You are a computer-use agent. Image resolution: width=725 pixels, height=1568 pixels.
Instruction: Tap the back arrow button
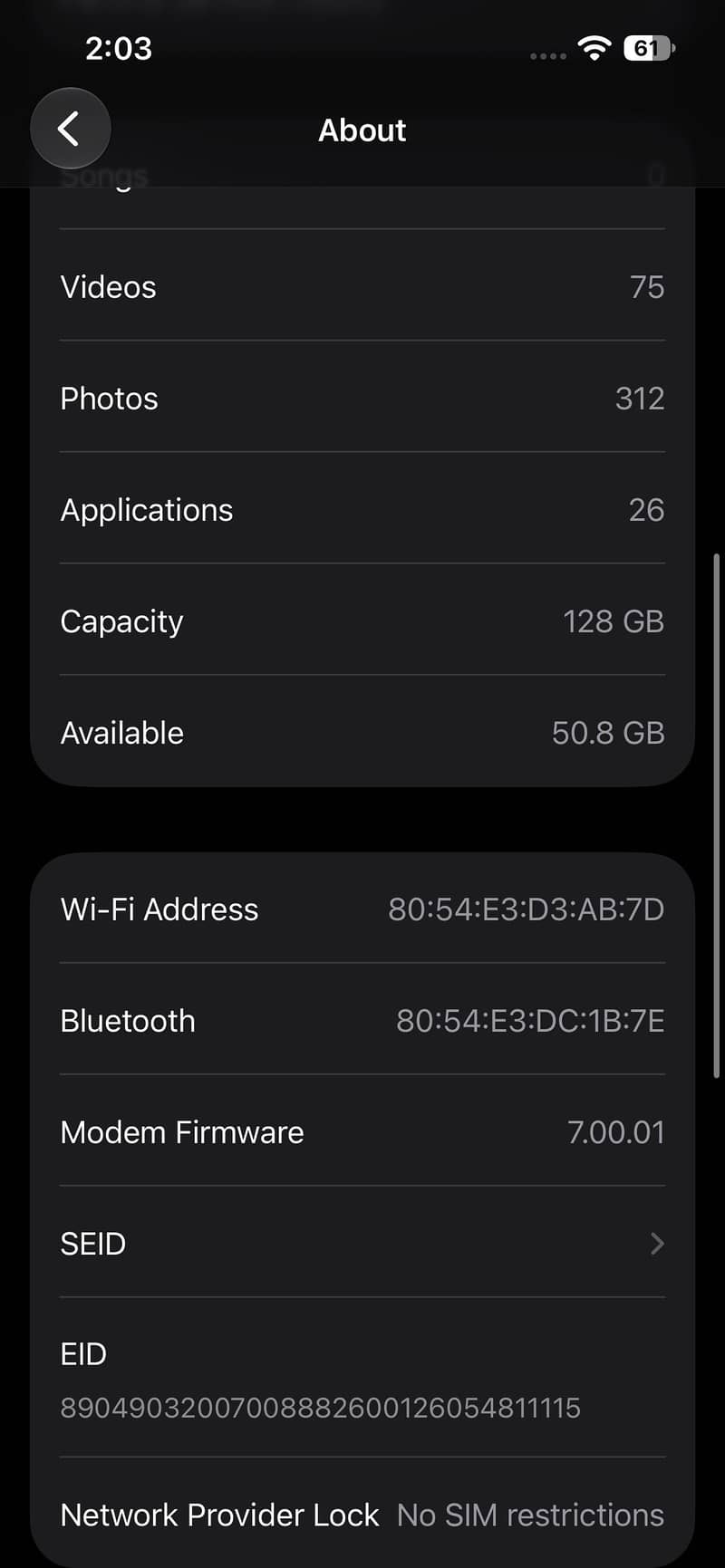(x=71, y=129)
